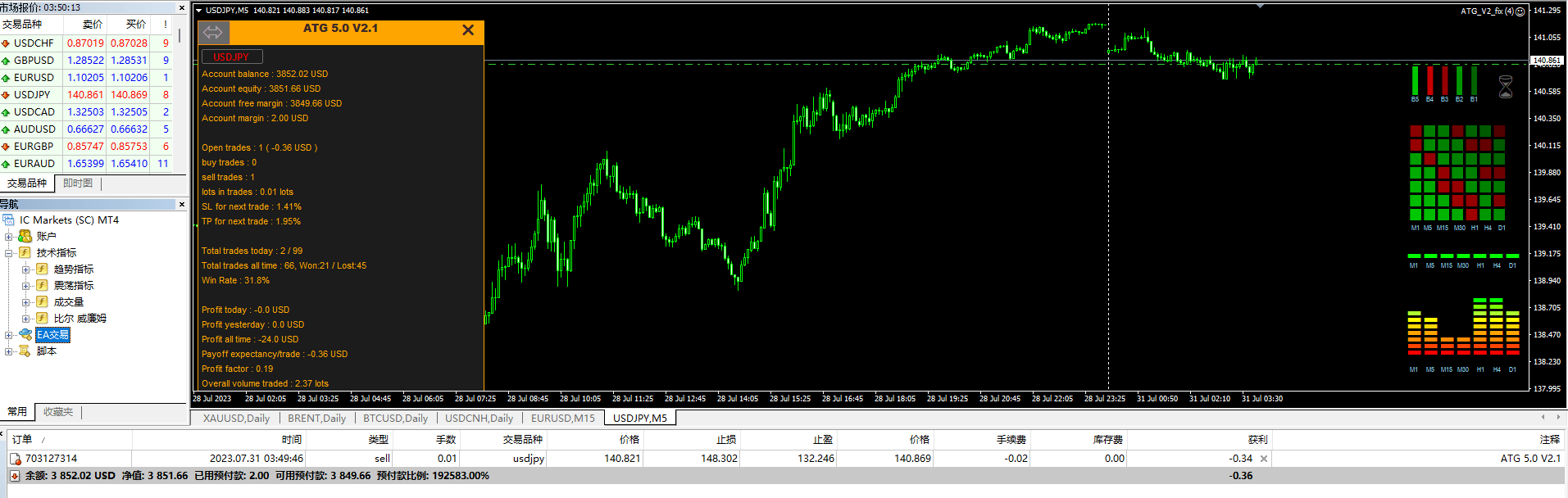Click the EA smiley face icon
Image resolution: width=1568 pixels, height=498 pixels.
[1520, 11]
